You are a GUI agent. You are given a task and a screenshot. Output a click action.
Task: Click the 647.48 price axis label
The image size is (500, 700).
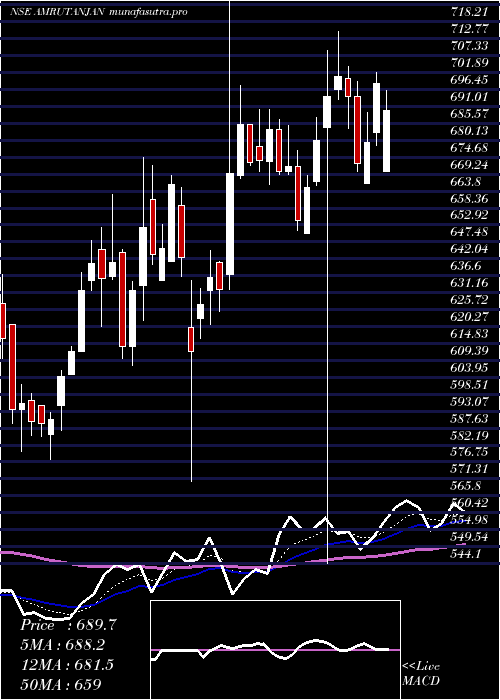(470, 232)
